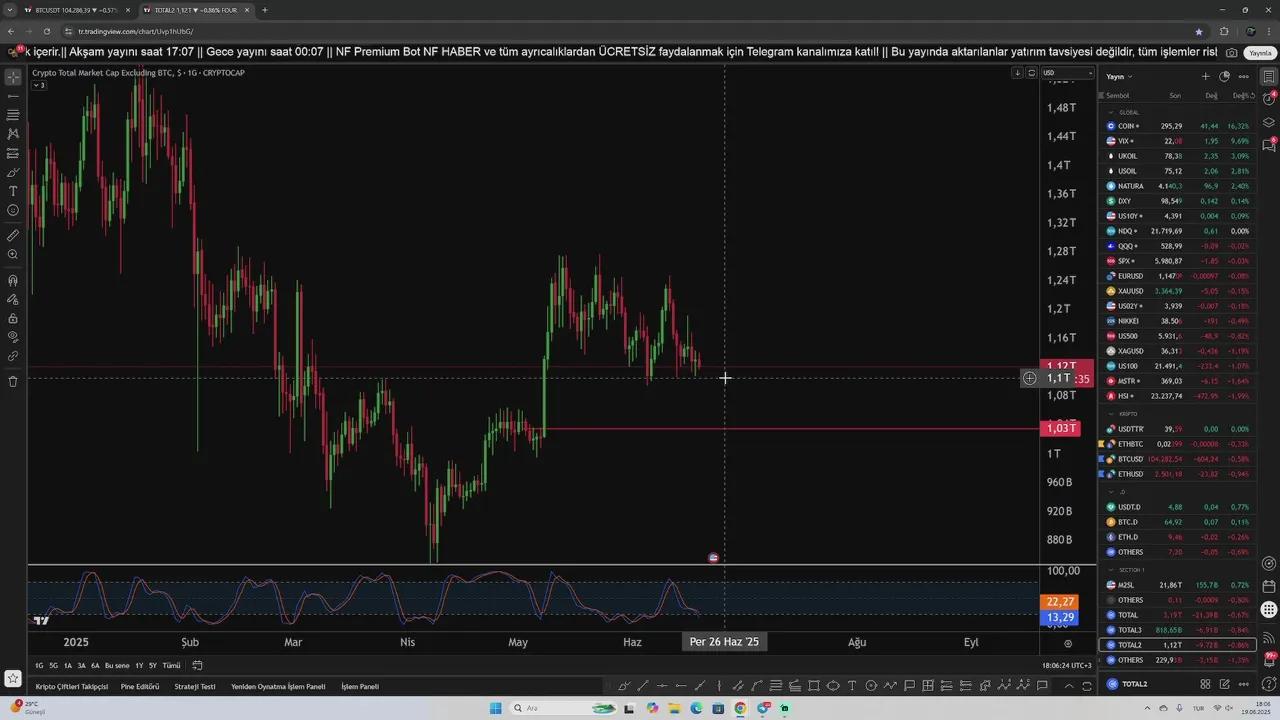Toggle stay in drawing mode
1280x720 pixels.
[13, 299]
